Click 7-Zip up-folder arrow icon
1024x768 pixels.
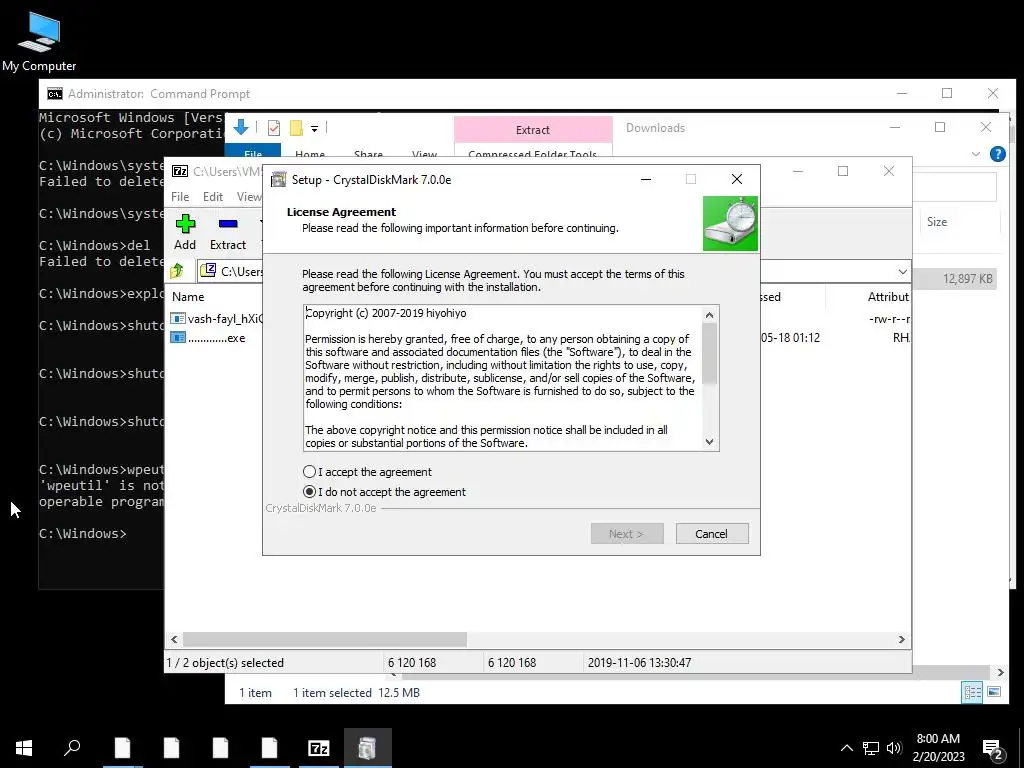(178, 271)
